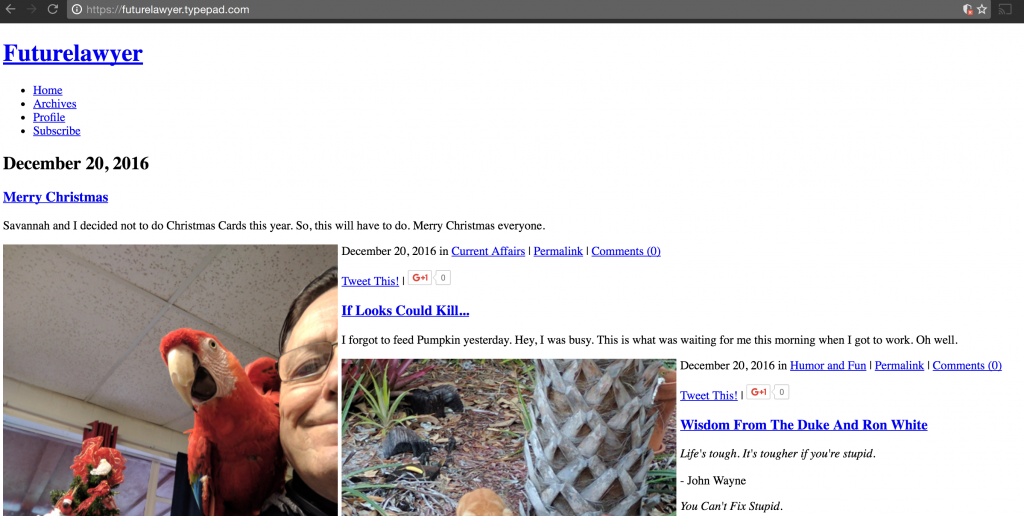The height and width of the screenshot is (516, 1024).
Task: Click the site info icon in address bar
Action: 77,10
